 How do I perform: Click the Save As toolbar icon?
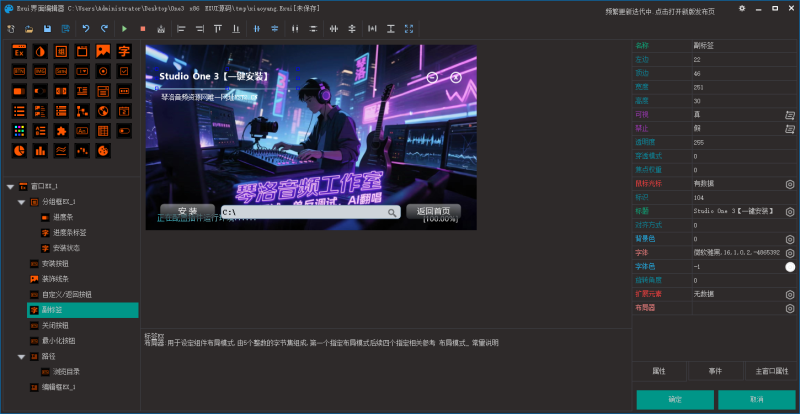click(66, 29)
